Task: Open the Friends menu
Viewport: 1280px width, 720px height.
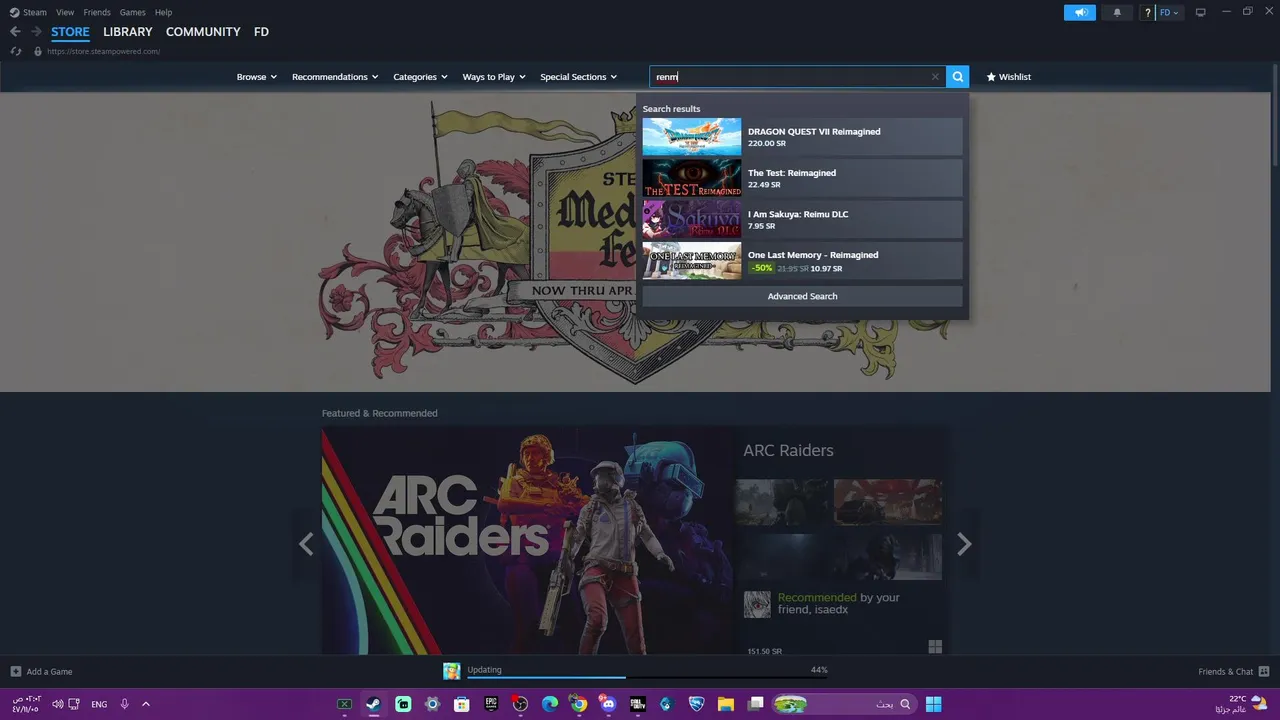Action: click(97, 12)
